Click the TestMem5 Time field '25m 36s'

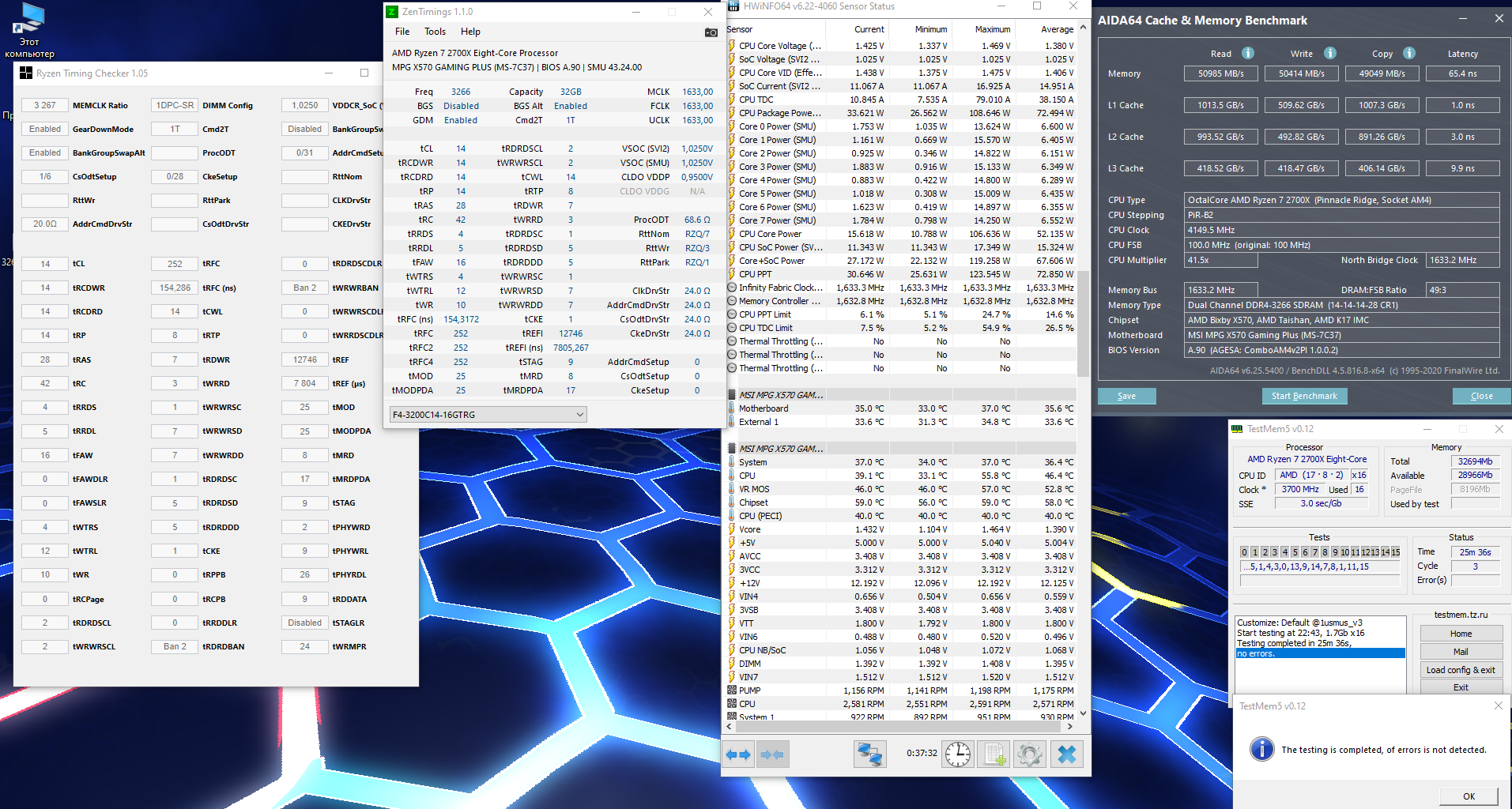(x=1476, y=552)
